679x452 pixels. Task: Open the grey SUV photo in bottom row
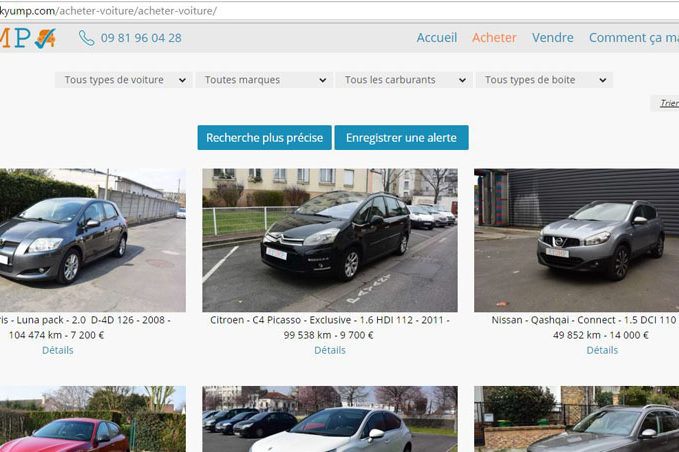click(576, 419)
